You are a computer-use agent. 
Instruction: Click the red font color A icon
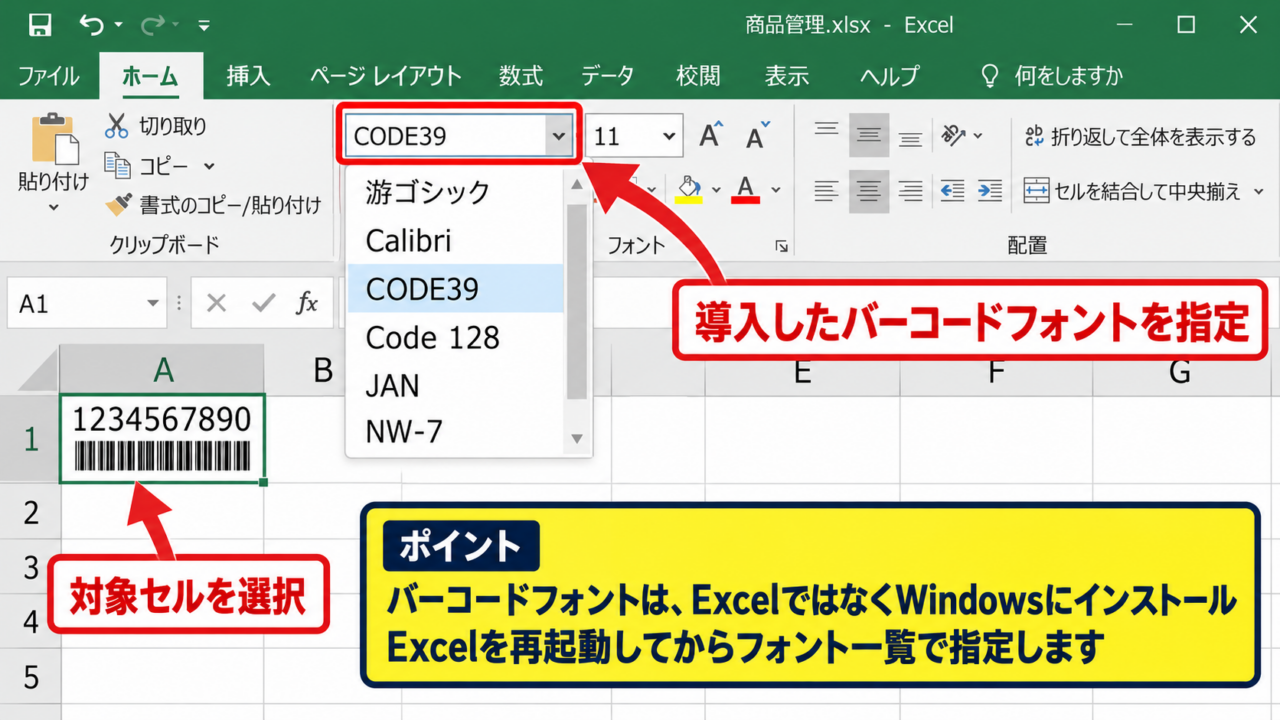745,189
